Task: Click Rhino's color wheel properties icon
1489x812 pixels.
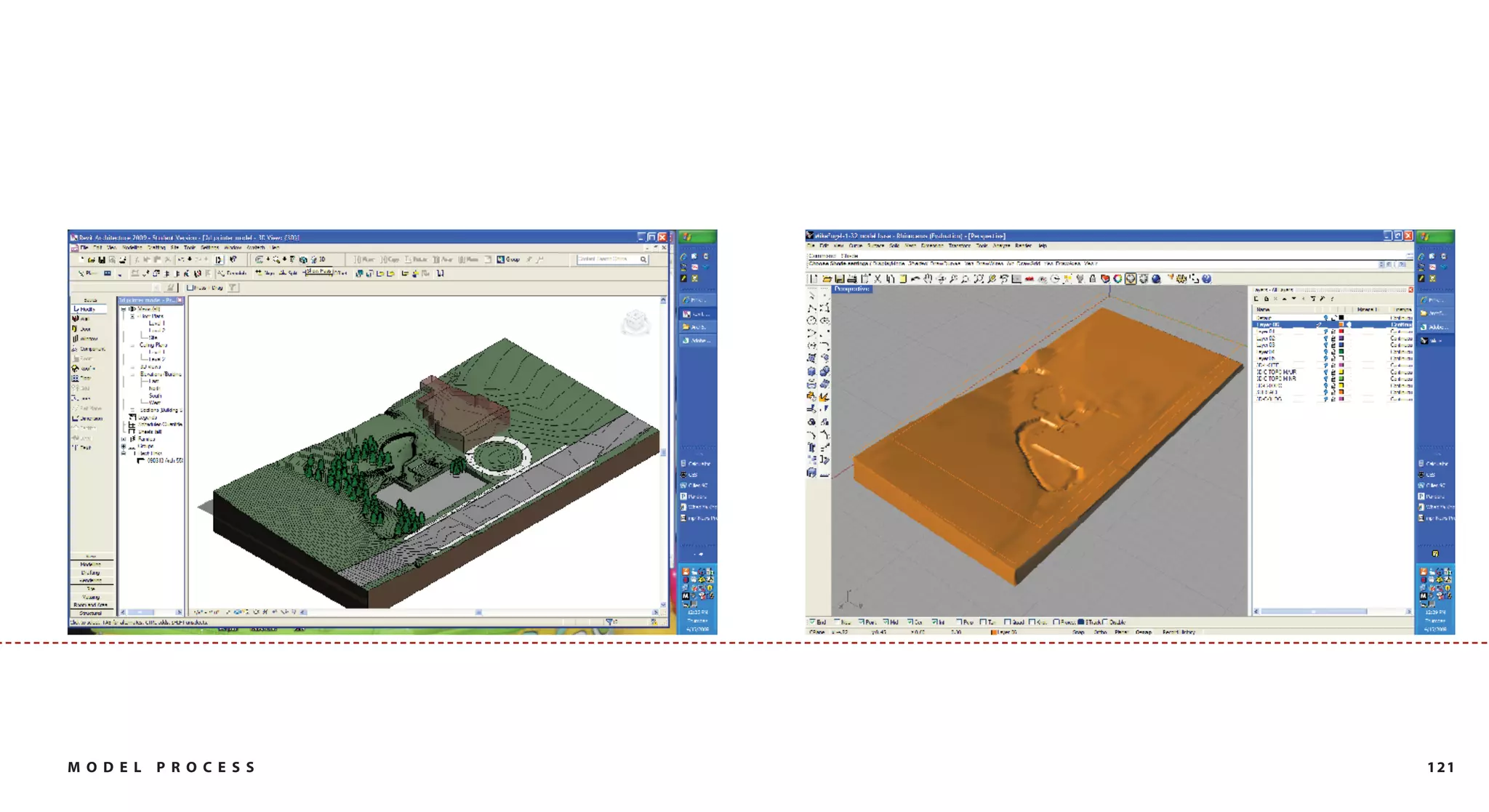Action: pyautogui.click(x=1118, y=278)
